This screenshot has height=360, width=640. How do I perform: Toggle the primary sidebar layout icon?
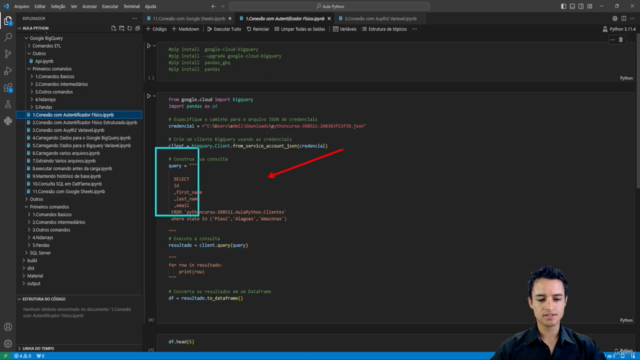(x=563, y=6)
